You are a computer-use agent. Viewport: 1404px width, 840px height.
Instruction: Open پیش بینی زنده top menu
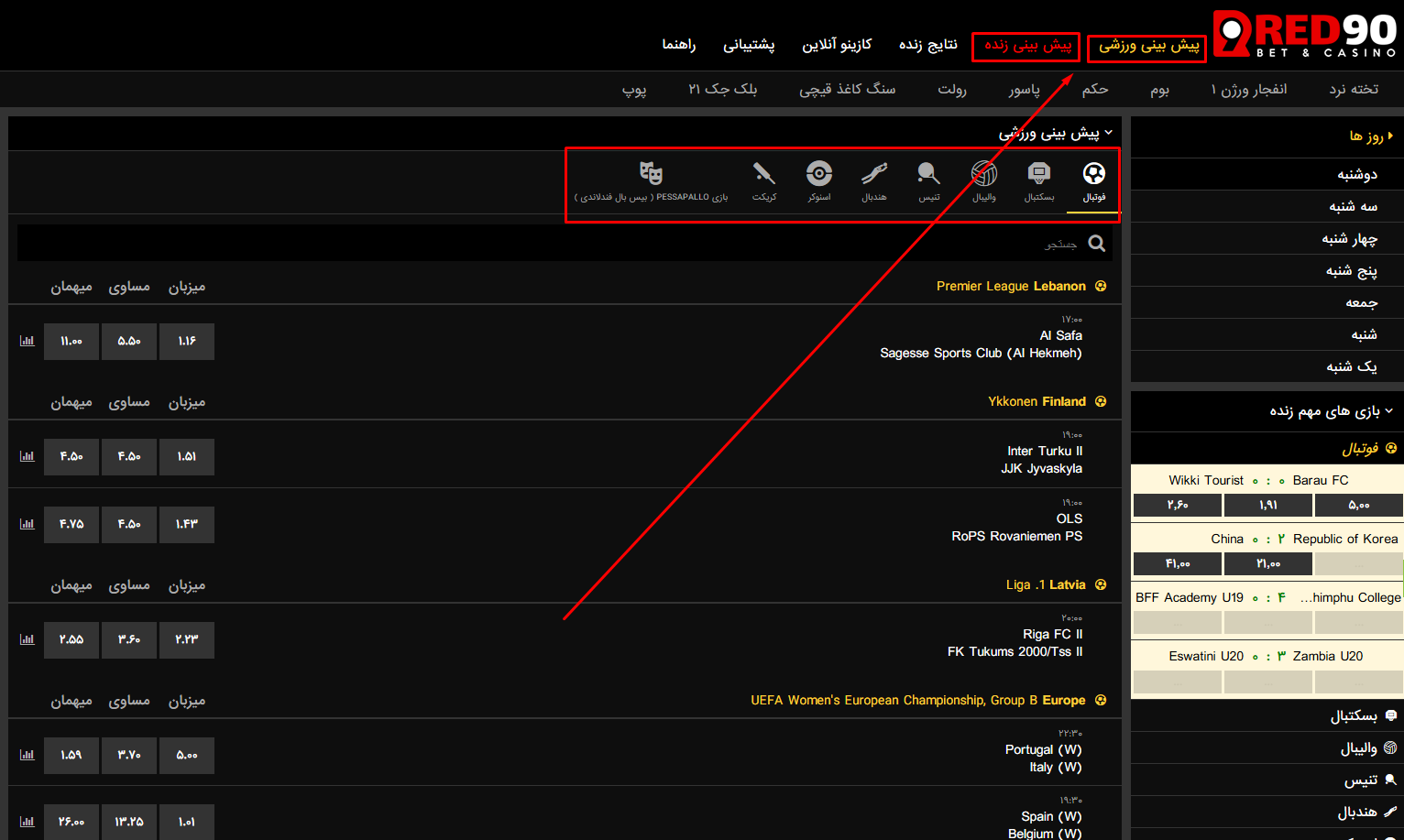click(x=1028, y=45)
